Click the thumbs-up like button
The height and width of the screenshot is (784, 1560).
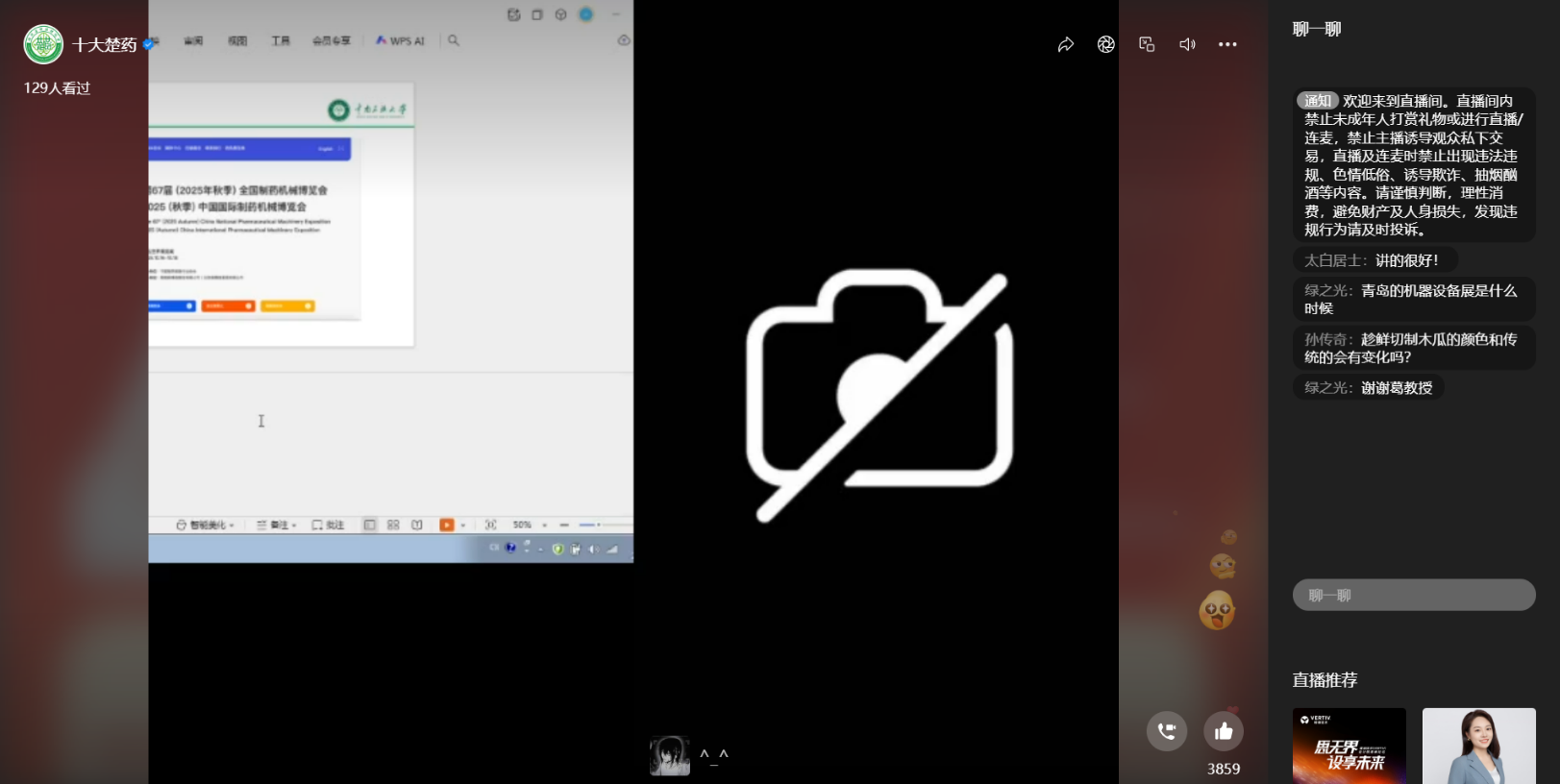pyautogui.click(x=1224, y=731)
